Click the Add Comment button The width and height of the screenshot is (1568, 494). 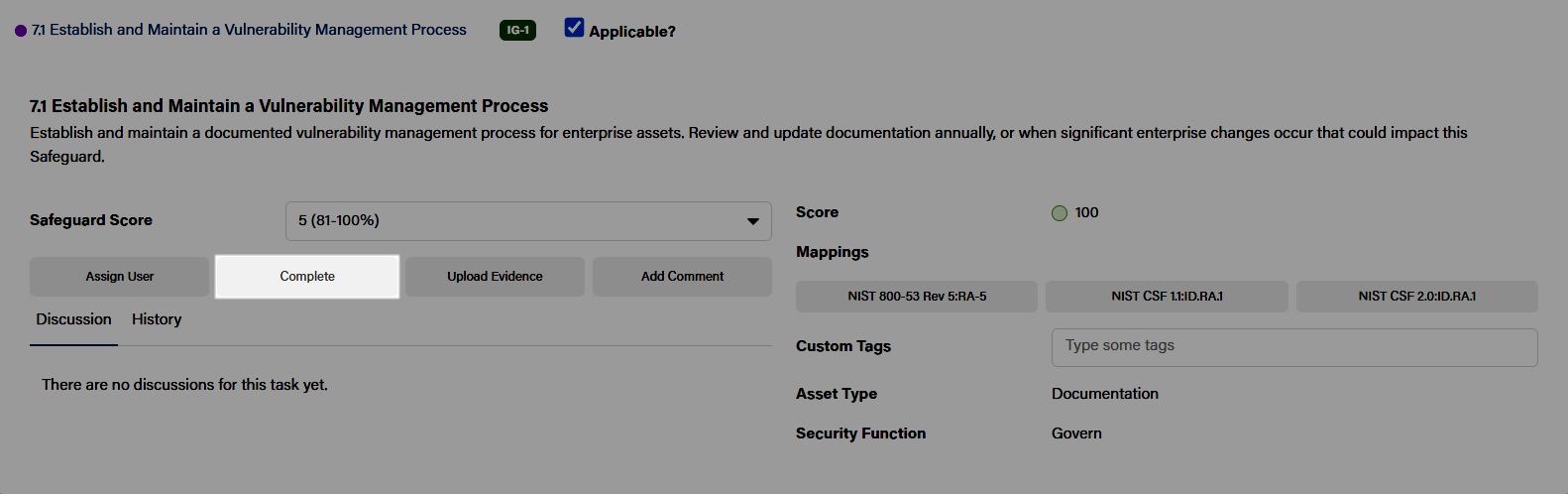click(682, 277)
